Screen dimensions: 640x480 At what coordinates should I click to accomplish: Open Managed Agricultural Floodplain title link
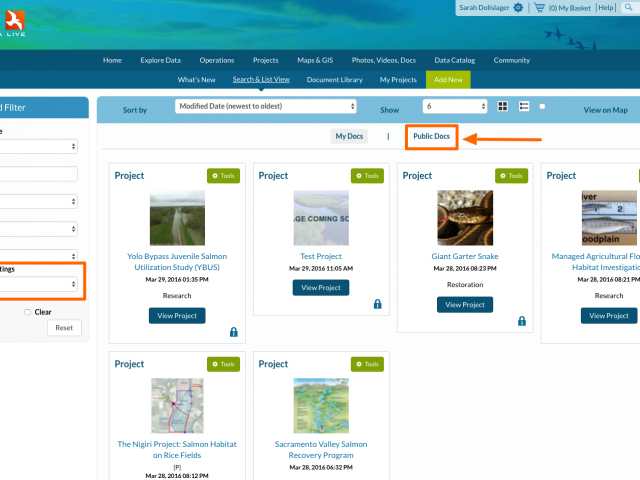(x=596, y=262)
